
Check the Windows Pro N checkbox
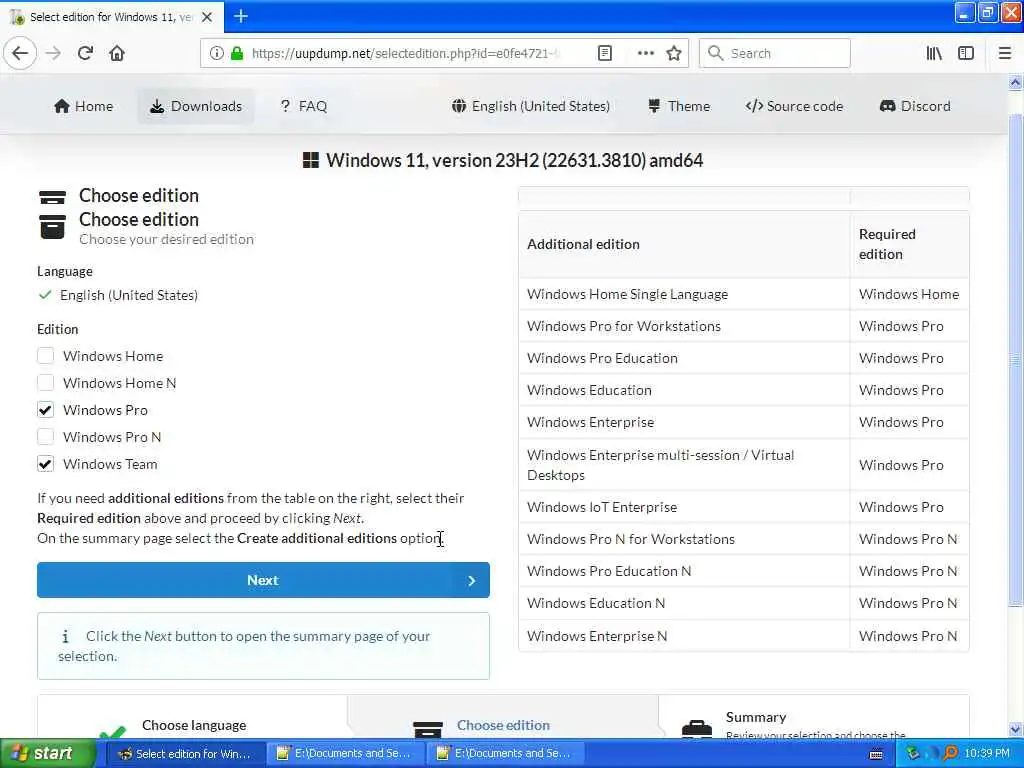pos(45,436)
